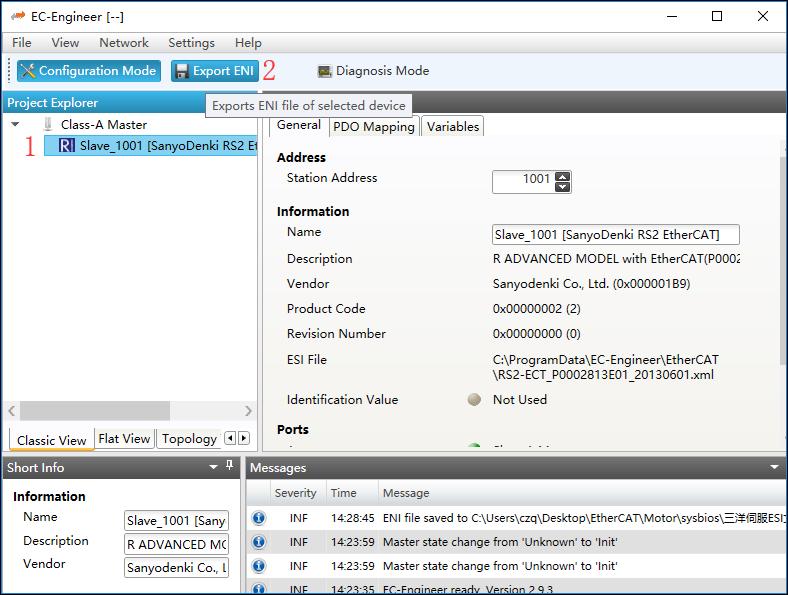Click the info icon of ENI file saved message
Viewport: 788px width, 595px height.
tap(258, 518)
